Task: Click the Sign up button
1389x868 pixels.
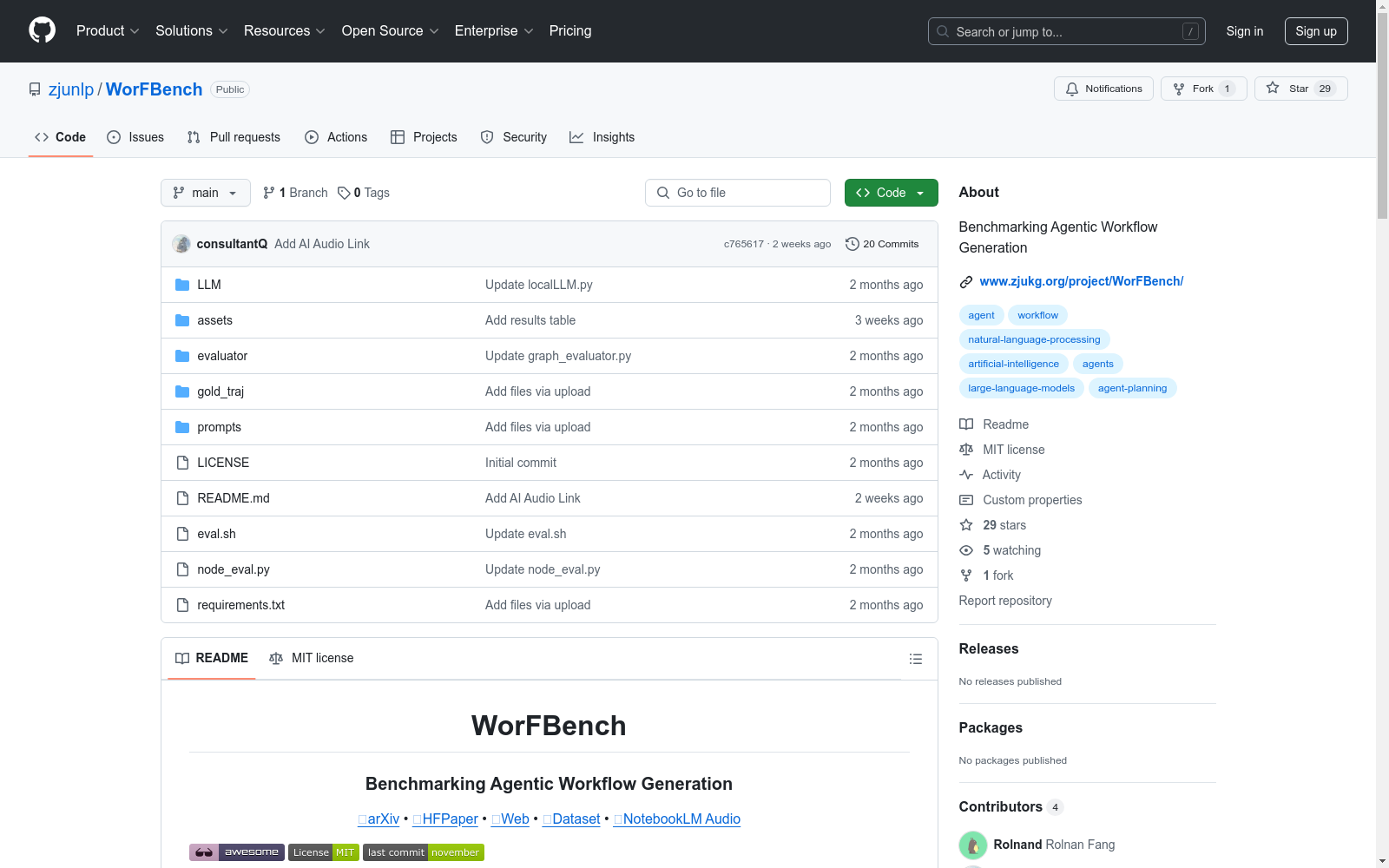Action: click(1316, 31)
